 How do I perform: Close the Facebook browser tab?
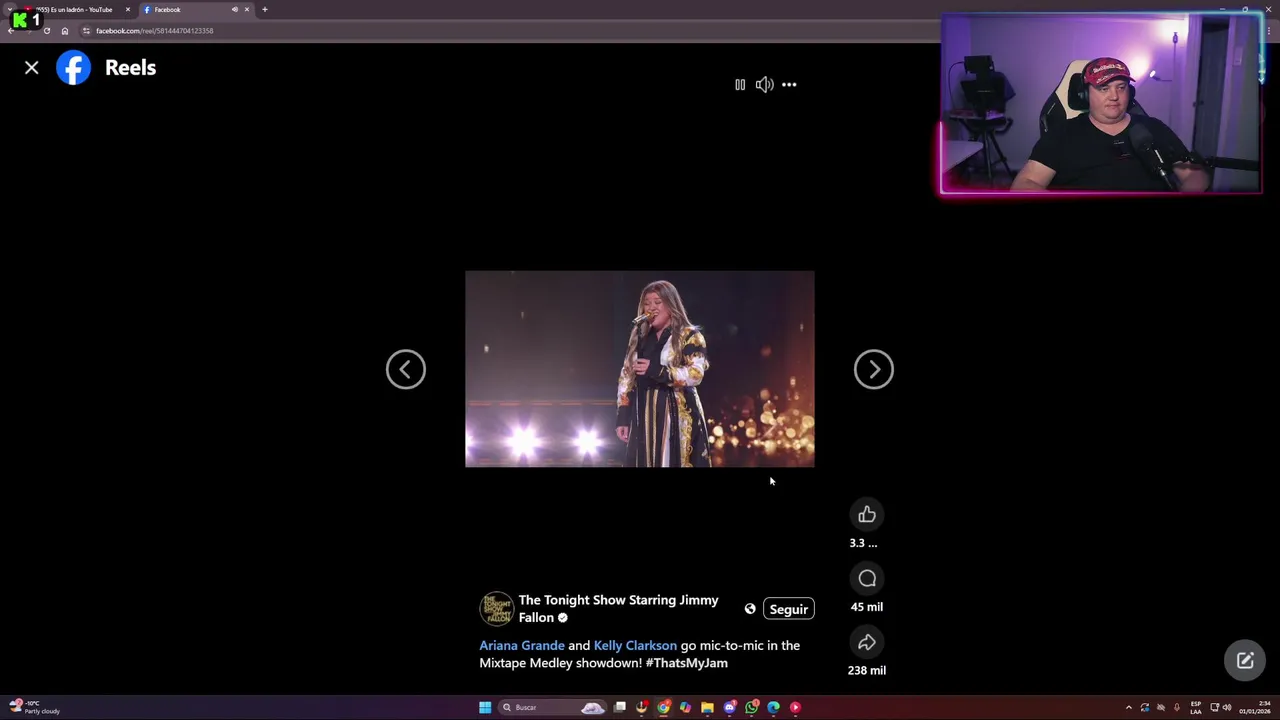247,10
